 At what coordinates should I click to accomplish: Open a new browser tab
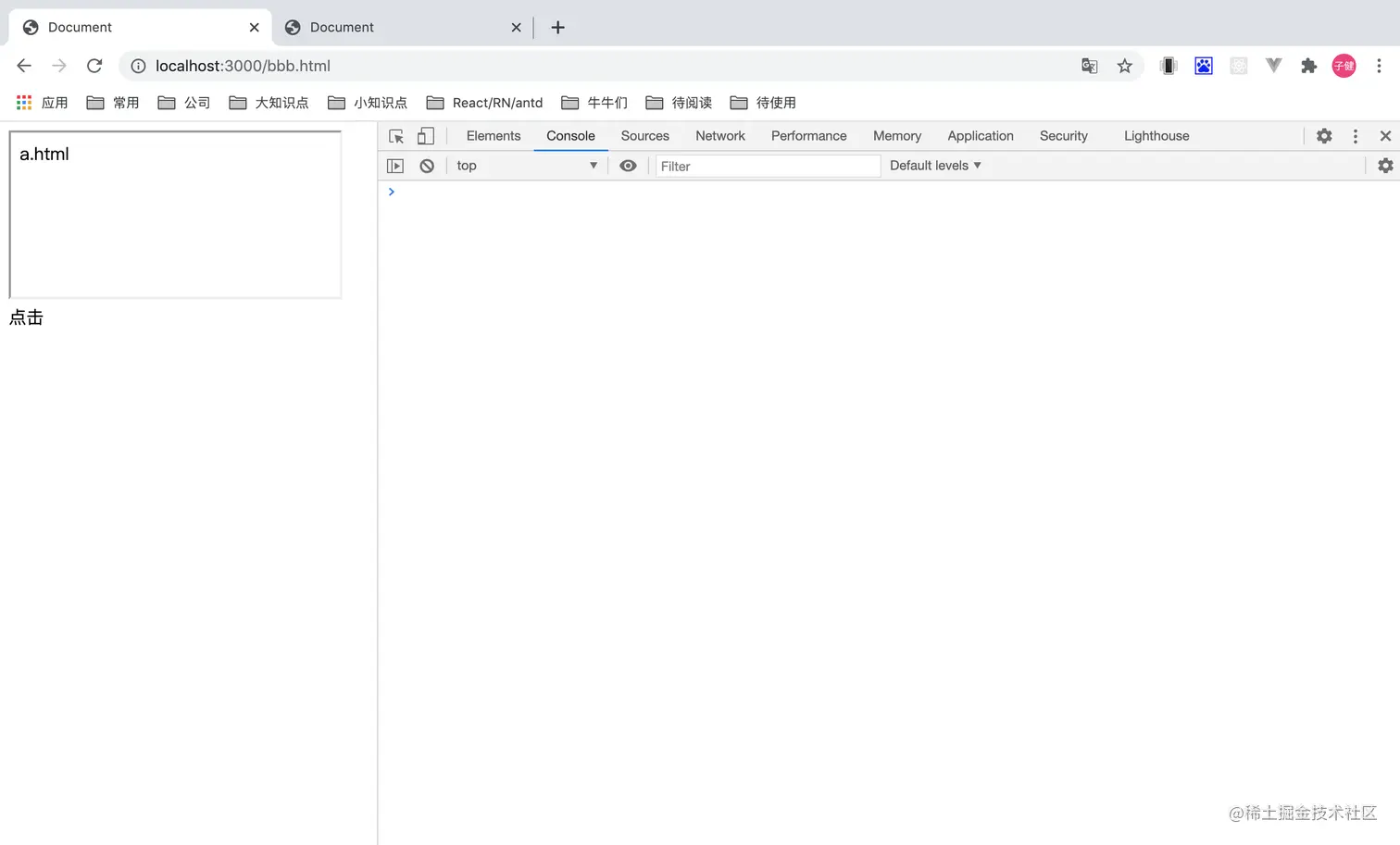[557, 28]
